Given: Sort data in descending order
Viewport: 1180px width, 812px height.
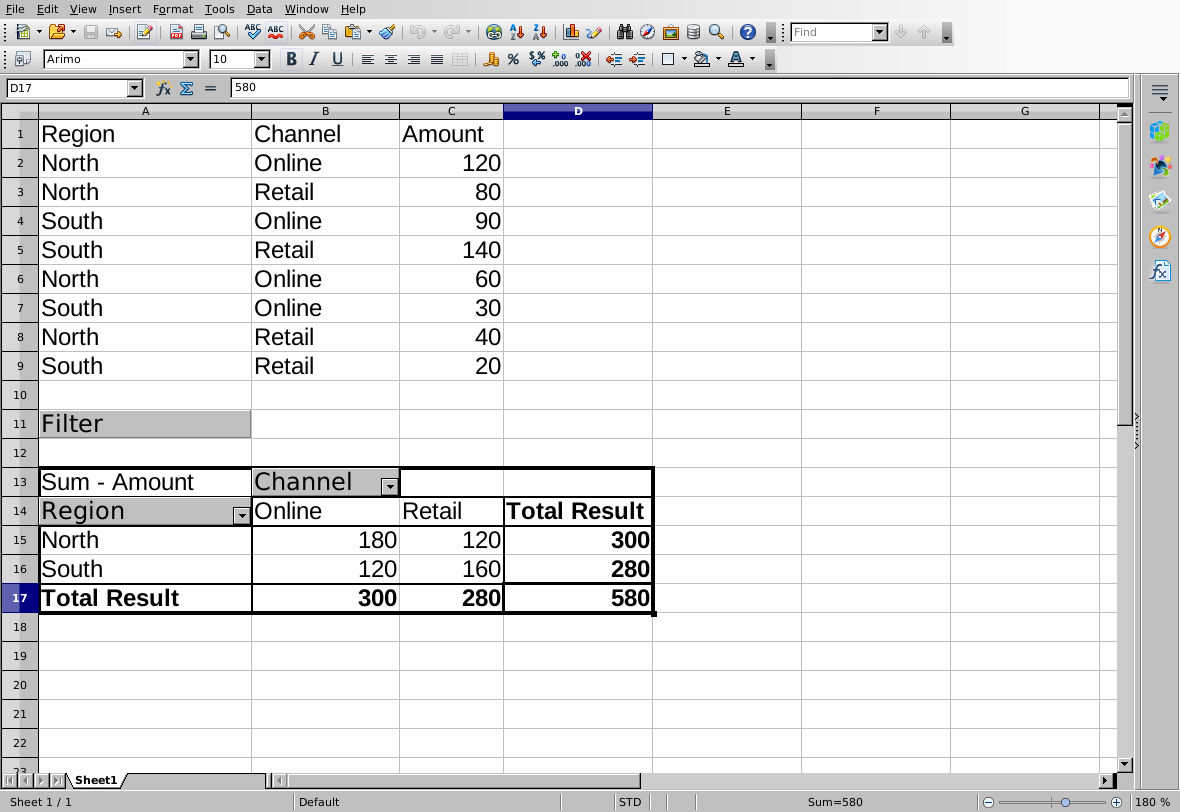Looking at the screenshot, I should (x=540, y=32).
